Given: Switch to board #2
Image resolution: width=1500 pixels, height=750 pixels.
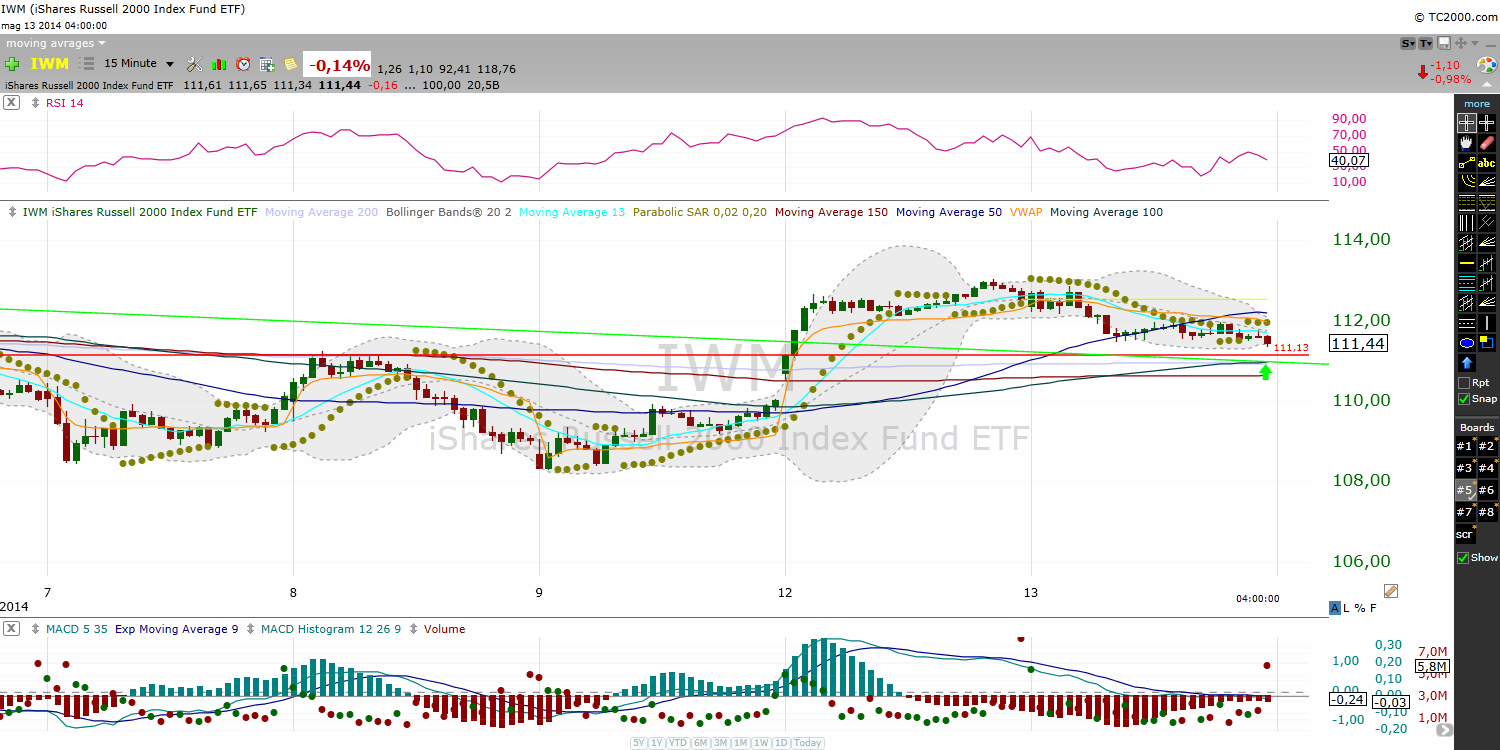Looking at the screenshot, I should (x=1488, y=446).
